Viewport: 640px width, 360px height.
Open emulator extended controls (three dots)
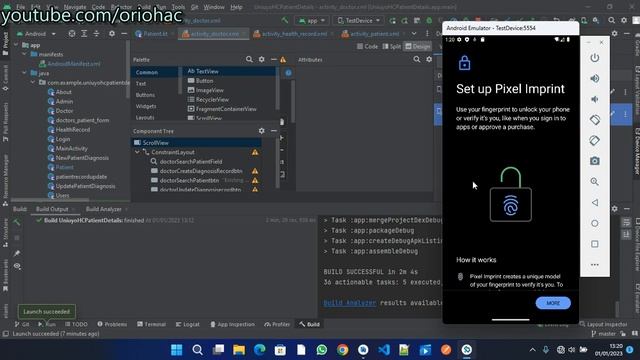click(595, 264)
